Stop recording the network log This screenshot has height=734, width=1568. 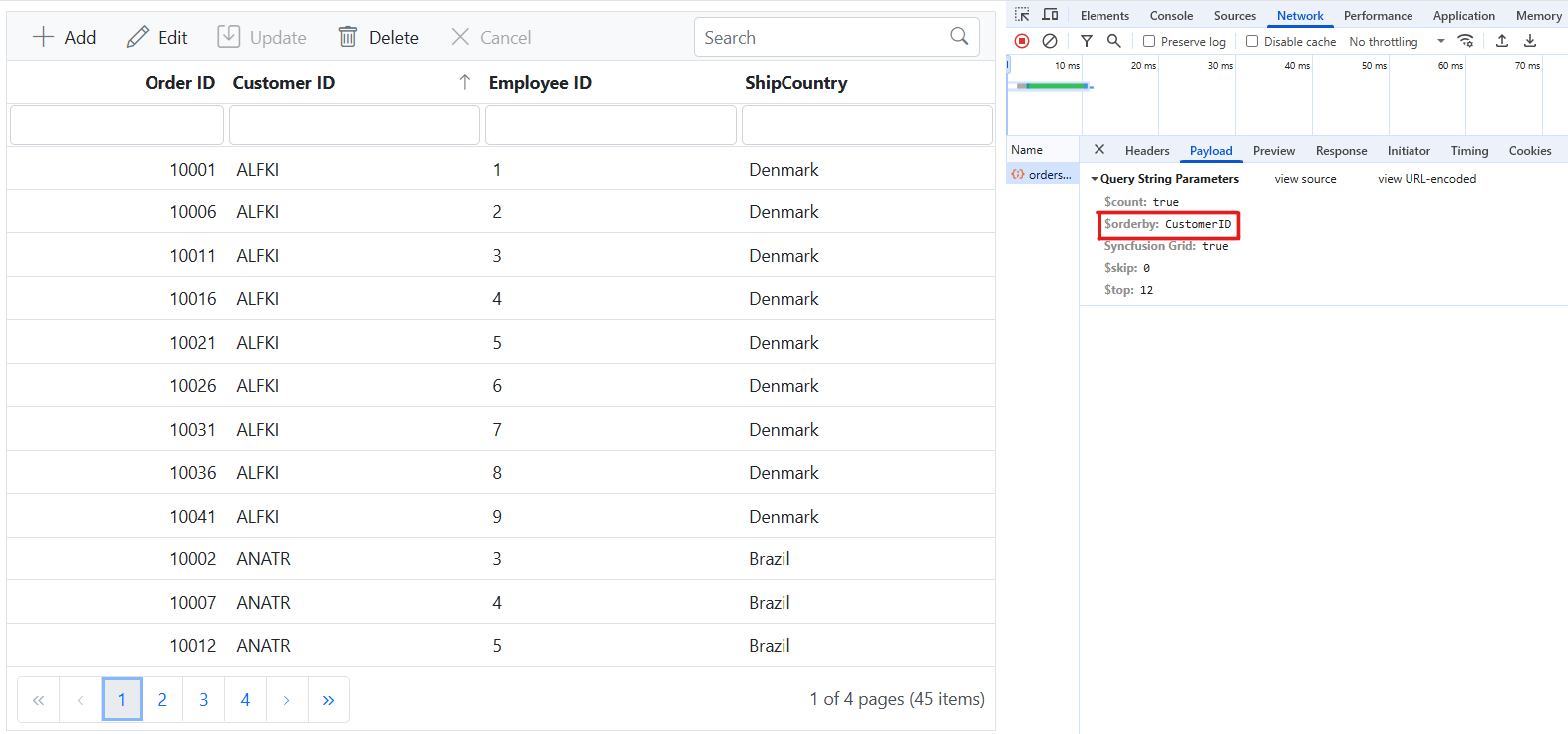click(x=1022, y=41)
